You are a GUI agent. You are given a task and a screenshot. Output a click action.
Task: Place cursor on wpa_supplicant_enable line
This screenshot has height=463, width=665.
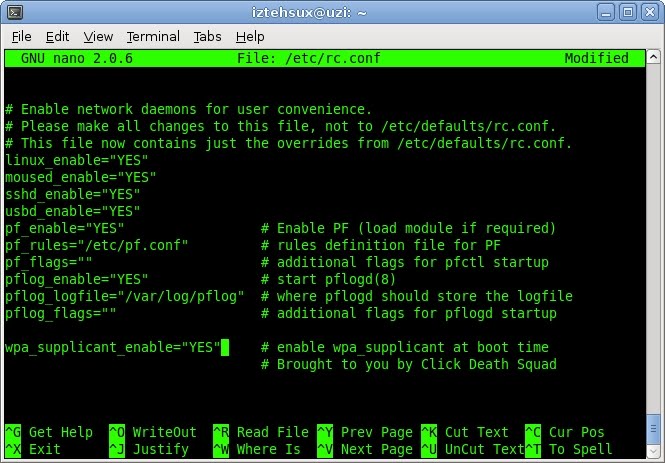point(112,347)
